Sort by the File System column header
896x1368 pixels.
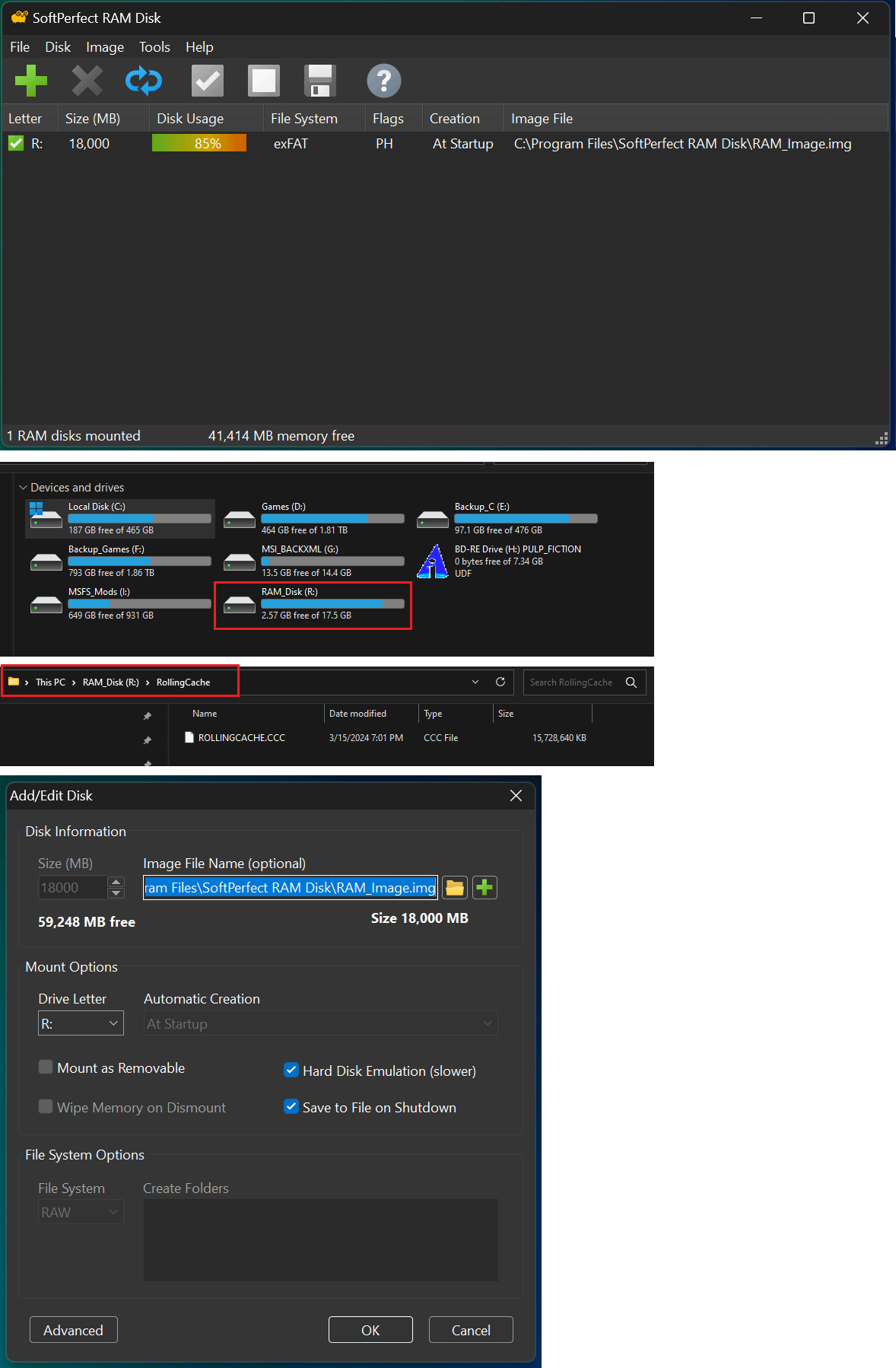click(315, 119)
